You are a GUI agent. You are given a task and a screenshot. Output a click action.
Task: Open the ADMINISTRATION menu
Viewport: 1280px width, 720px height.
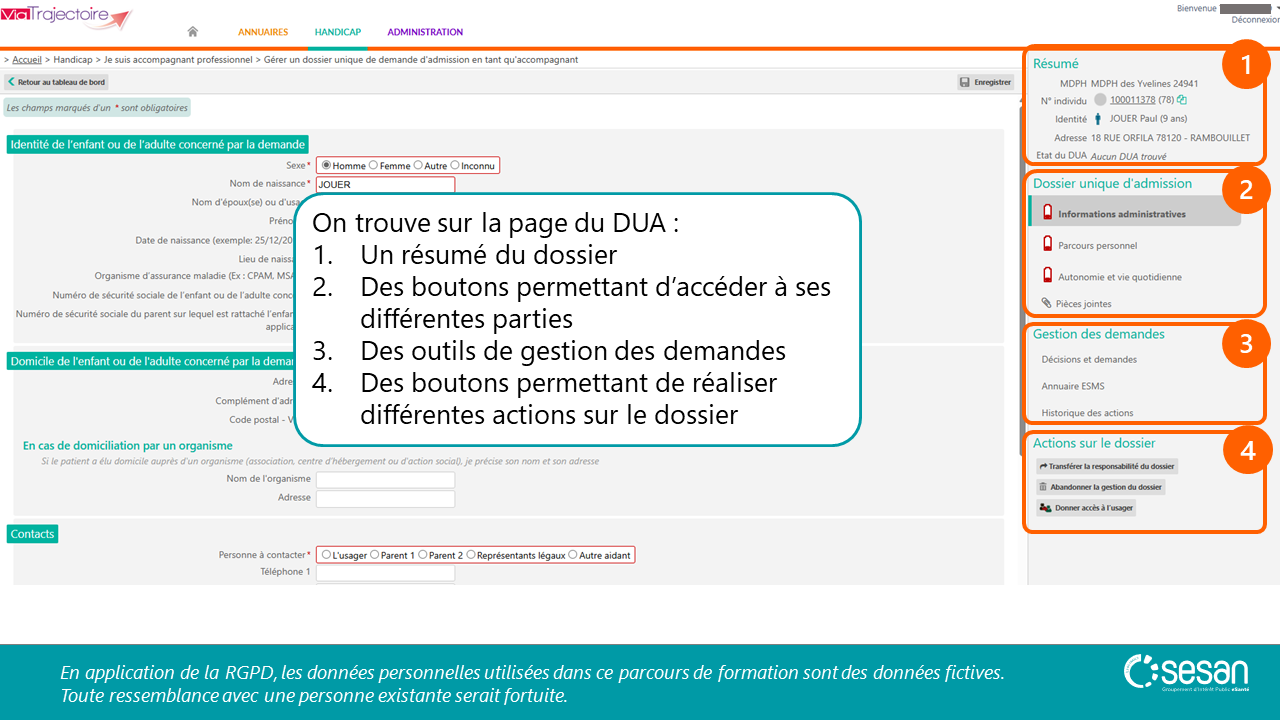tap(425, 32)
